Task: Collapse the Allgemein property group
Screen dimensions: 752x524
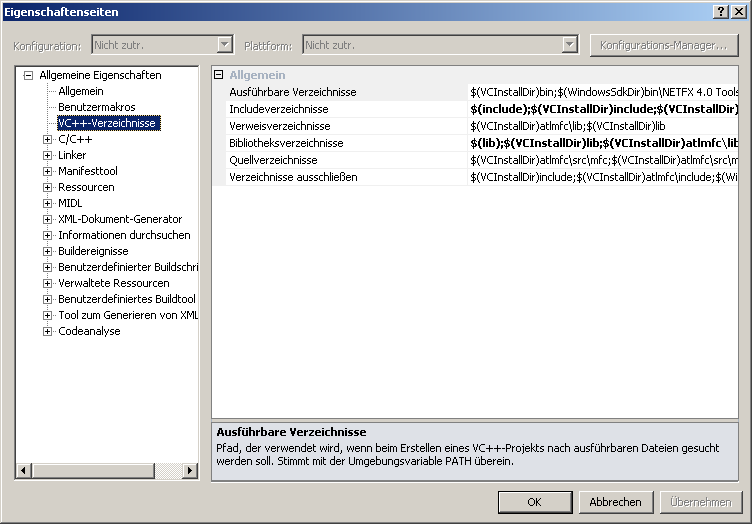Action: pos(219,75)
